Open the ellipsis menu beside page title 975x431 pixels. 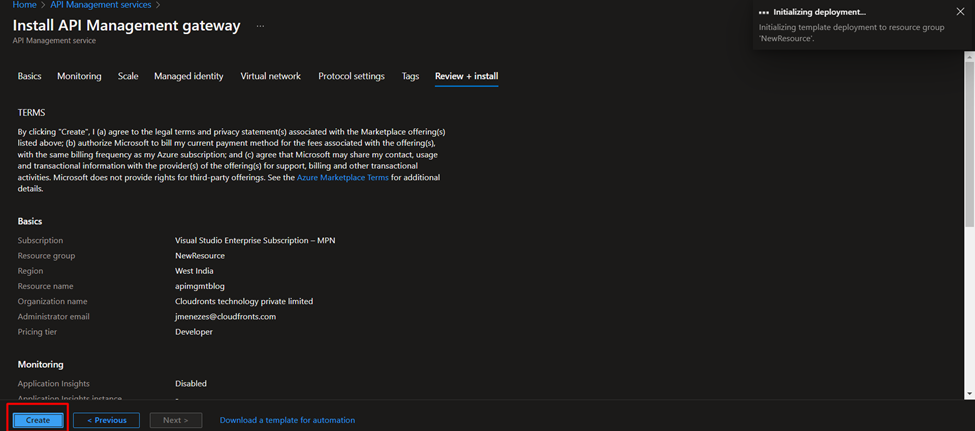[260, 26]
